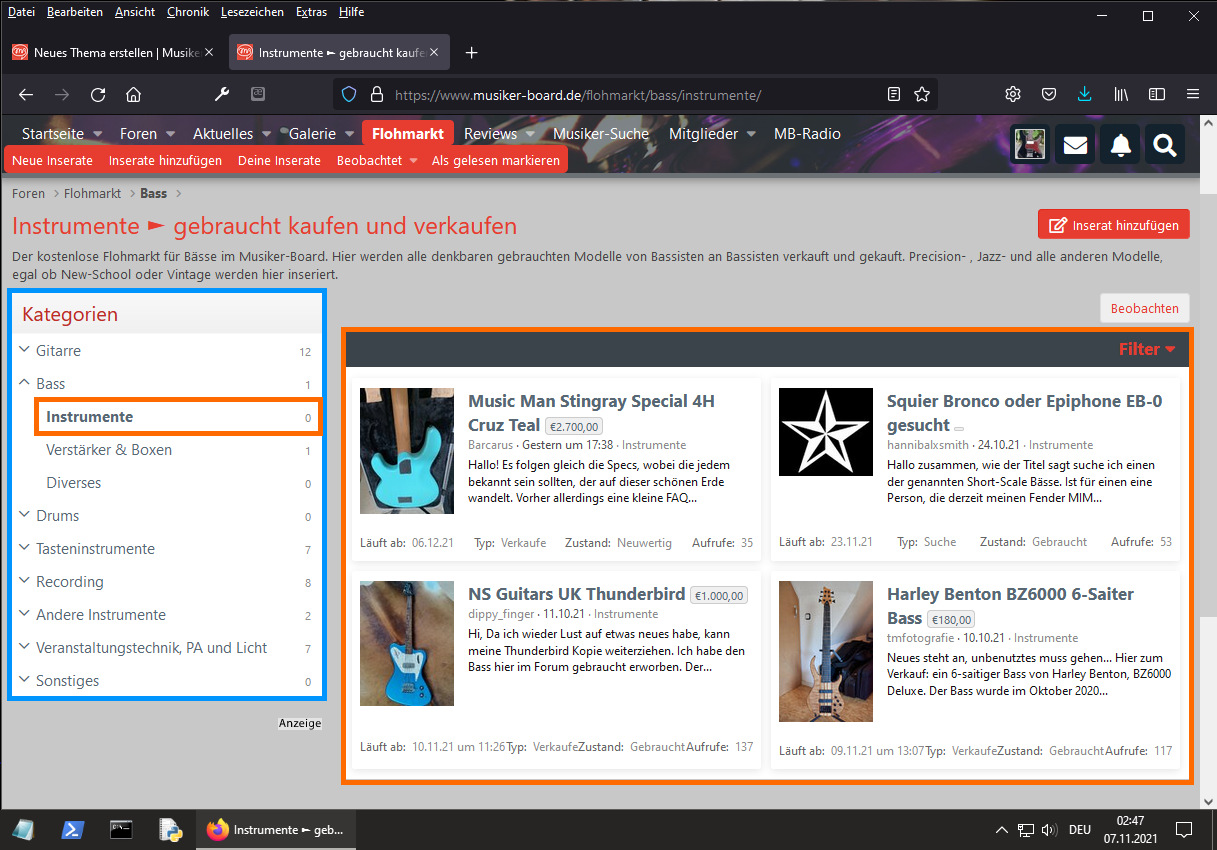1217x850 pixels.
Task: Open the library bookshelf icon
Action: (x=1121, y=94)
